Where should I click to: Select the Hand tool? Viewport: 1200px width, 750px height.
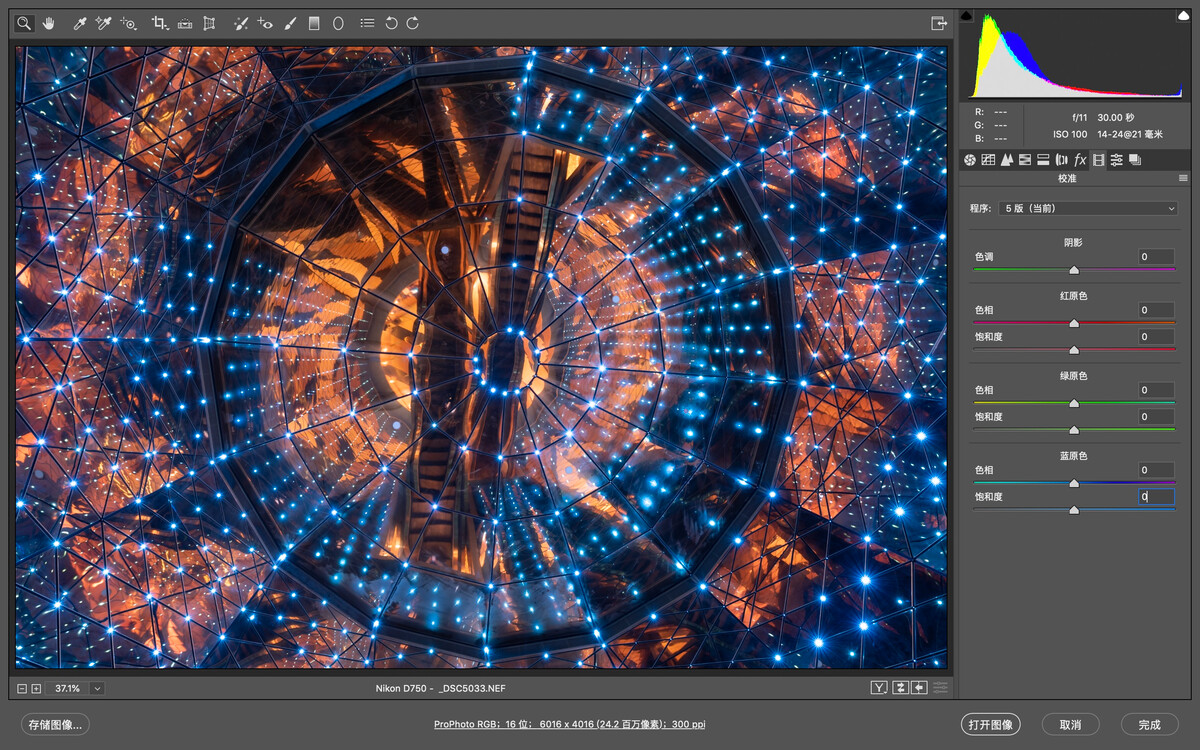48,22
